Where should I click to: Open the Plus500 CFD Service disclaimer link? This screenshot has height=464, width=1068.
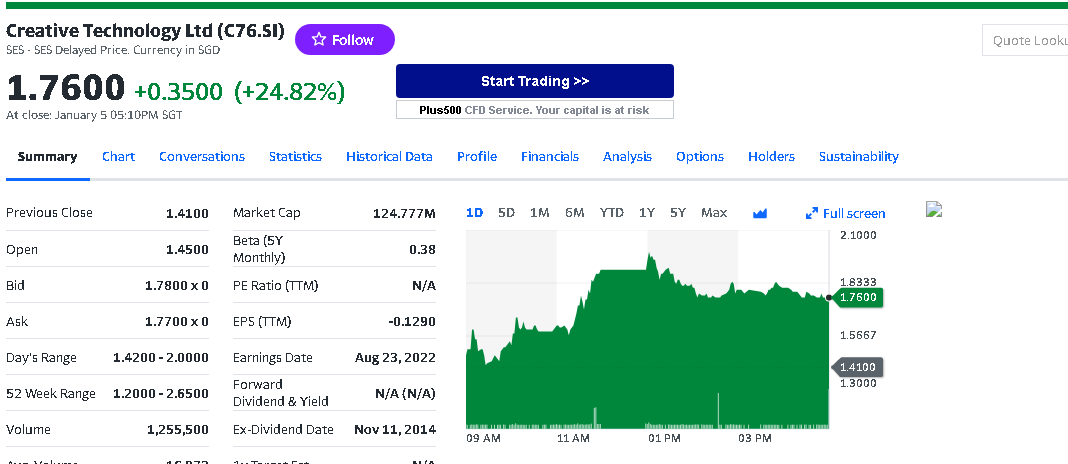point(535,110)
